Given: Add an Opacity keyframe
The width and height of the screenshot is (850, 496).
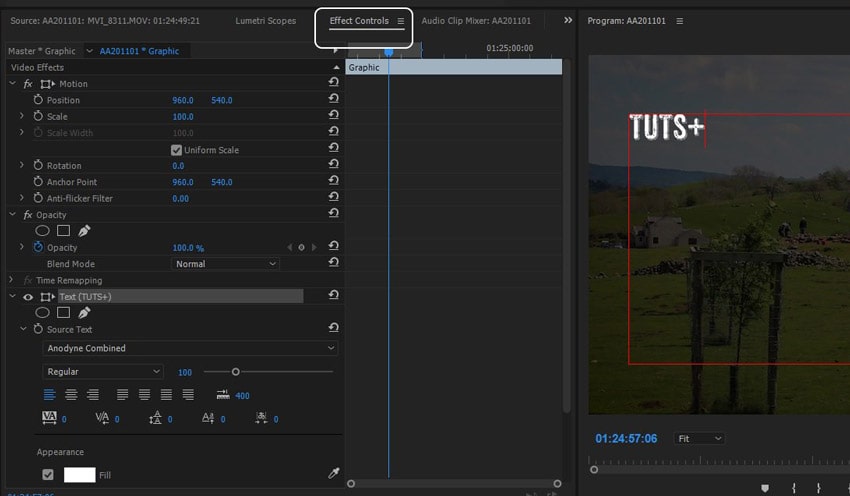Looking at the screenshot, I should pyautogui.click(x=302, y=248).
